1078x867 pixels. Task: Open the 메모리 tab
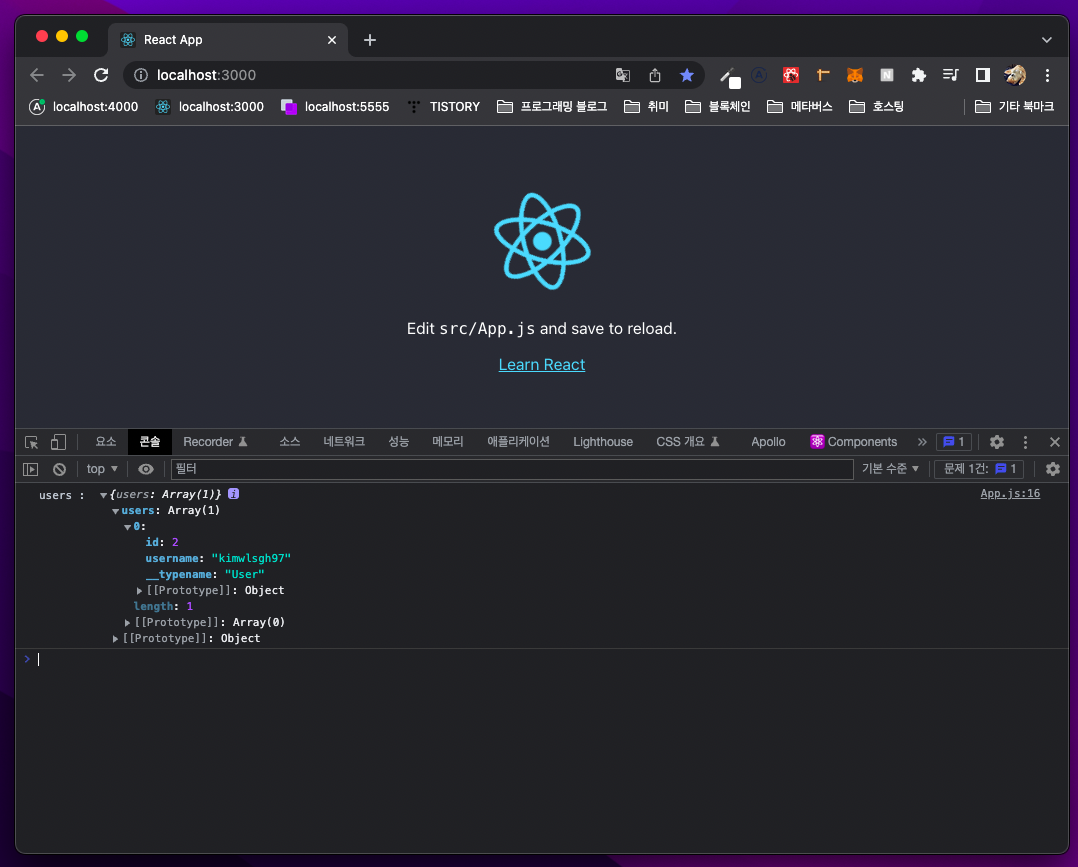448,441
